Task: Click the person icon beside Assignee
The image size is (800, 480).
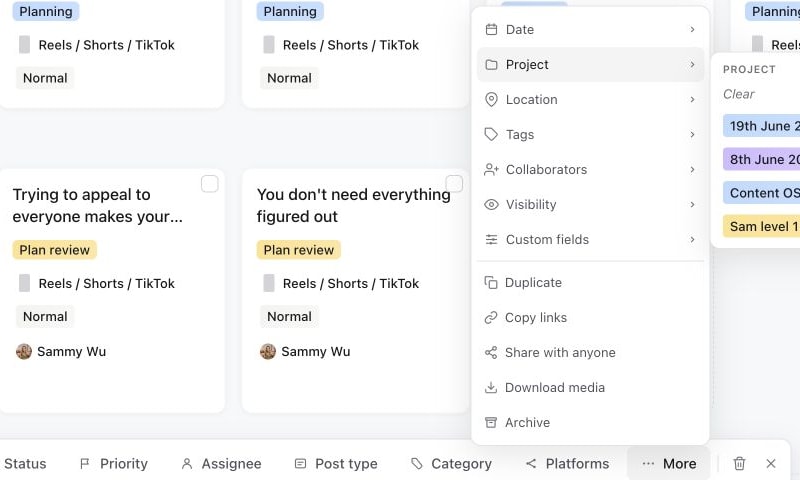Action: tap(187, 463)
